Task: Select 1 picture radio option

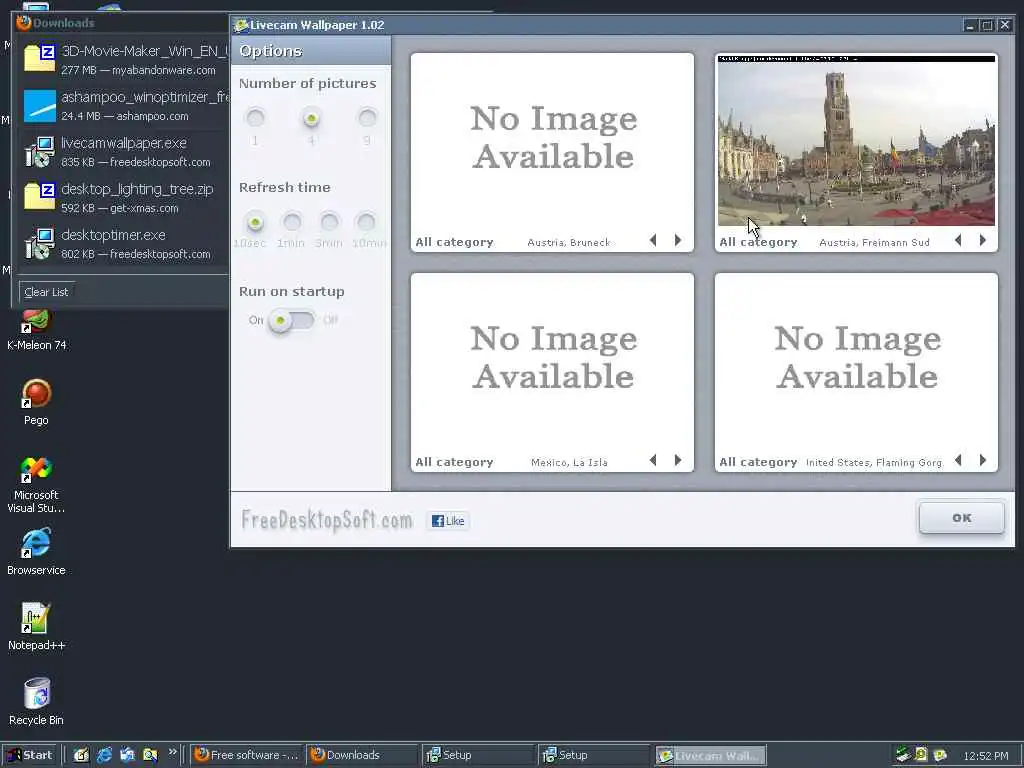Action: [x=255, y=118]
